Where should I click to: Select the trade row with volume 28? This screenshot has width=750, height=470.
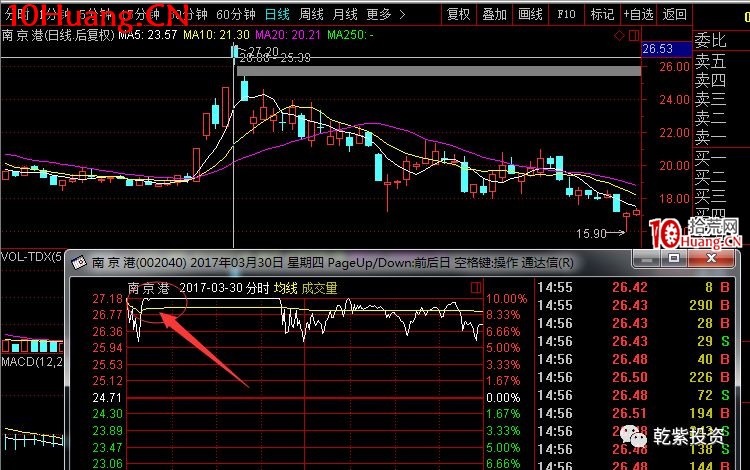[633, 324]
